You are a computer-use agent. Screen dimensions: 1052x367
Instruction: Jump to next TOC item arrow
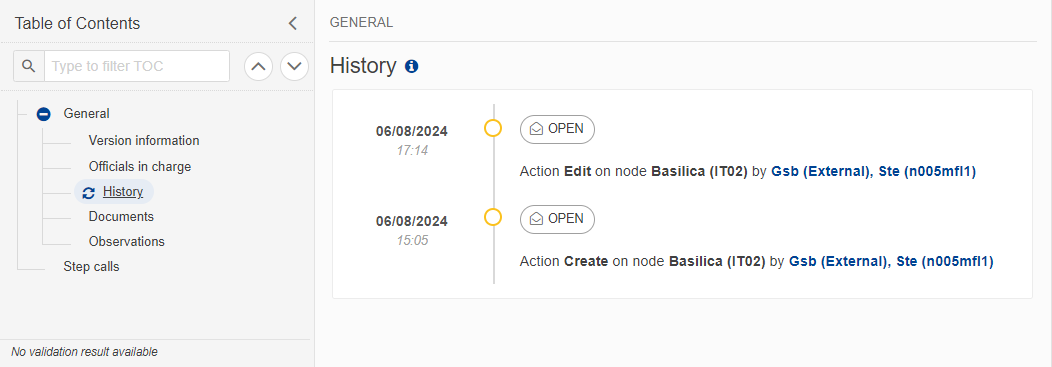click(295, 66)
